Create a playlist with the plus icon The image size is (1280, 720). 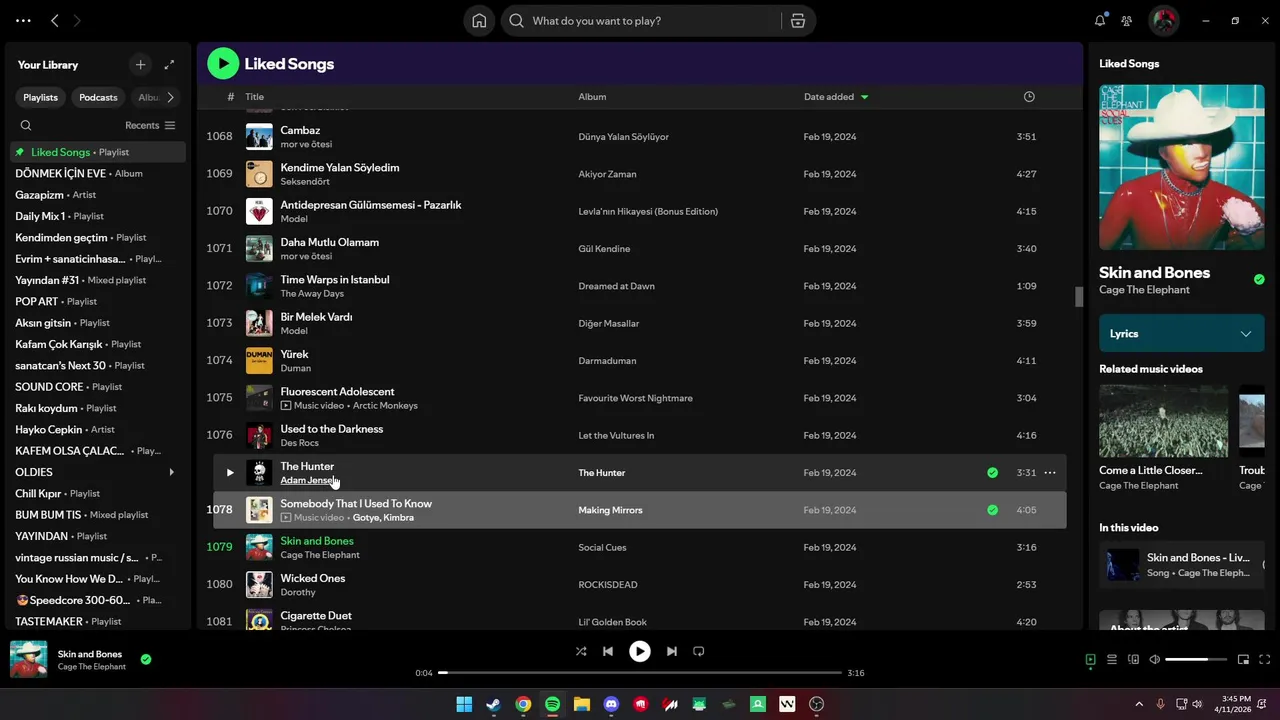point(140,65)
